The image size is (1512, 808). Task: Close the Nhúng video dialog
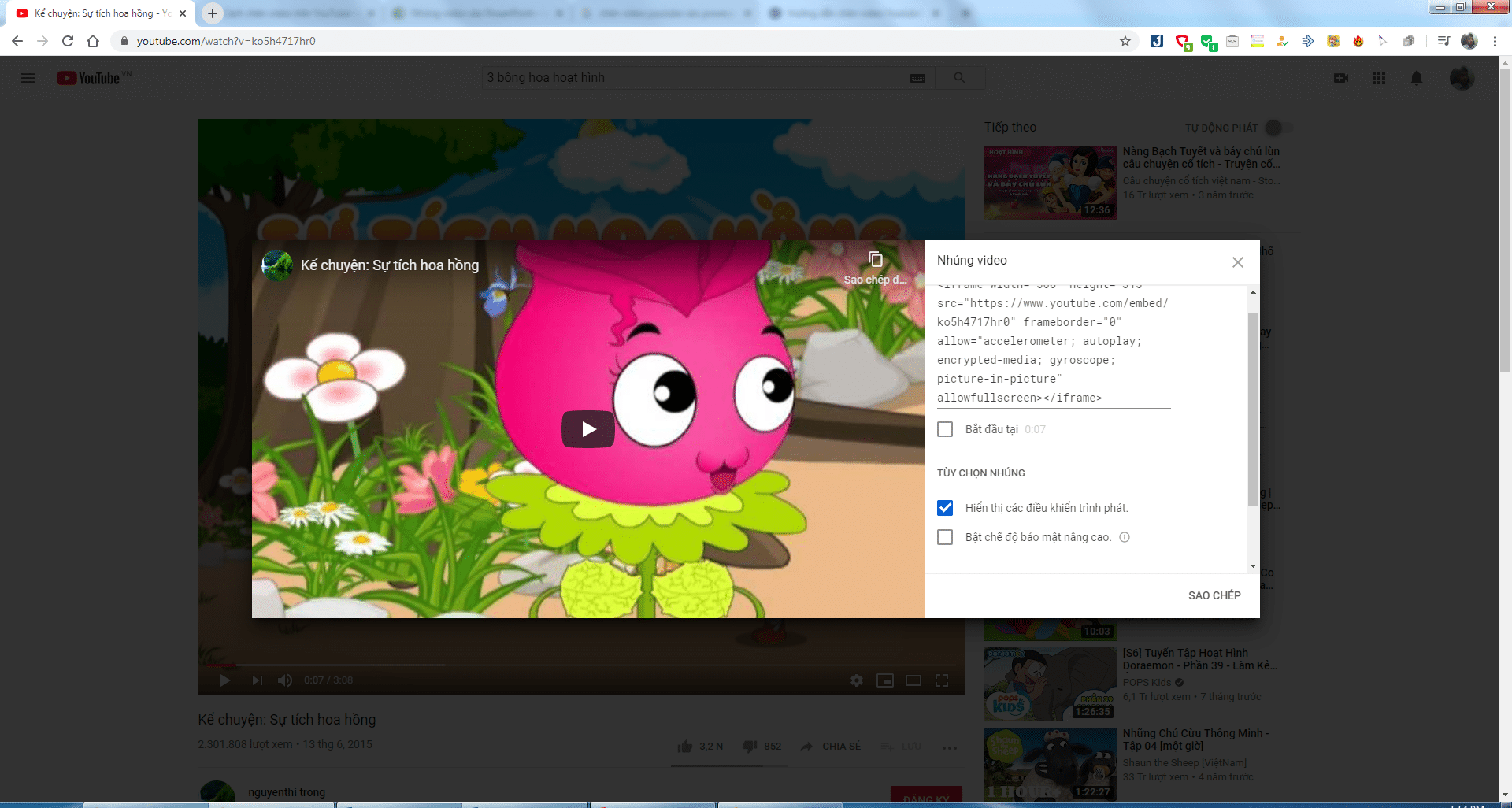[1238, 262]
